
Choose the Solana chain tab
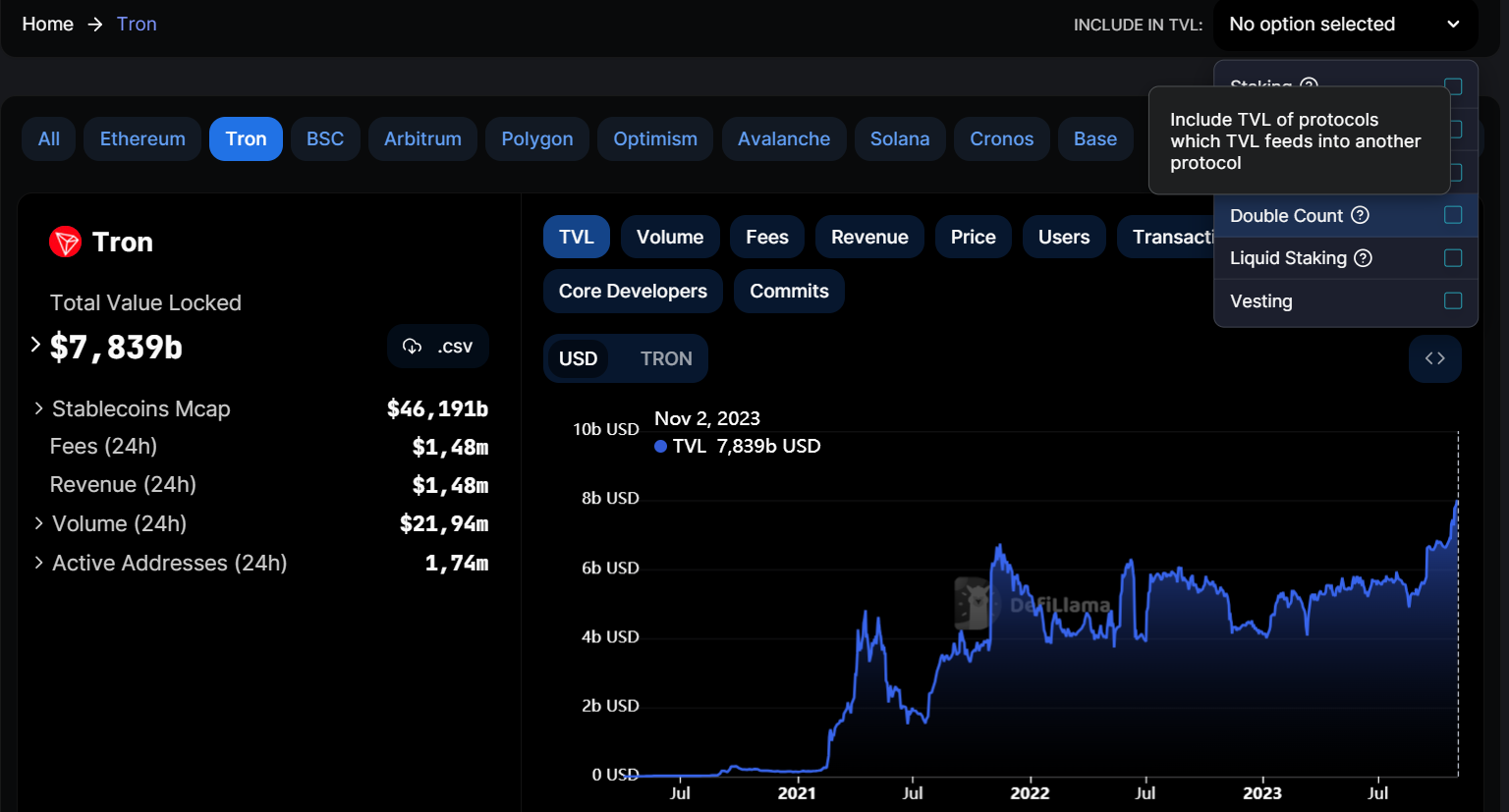pyautogui.click(x=900, y=138)
